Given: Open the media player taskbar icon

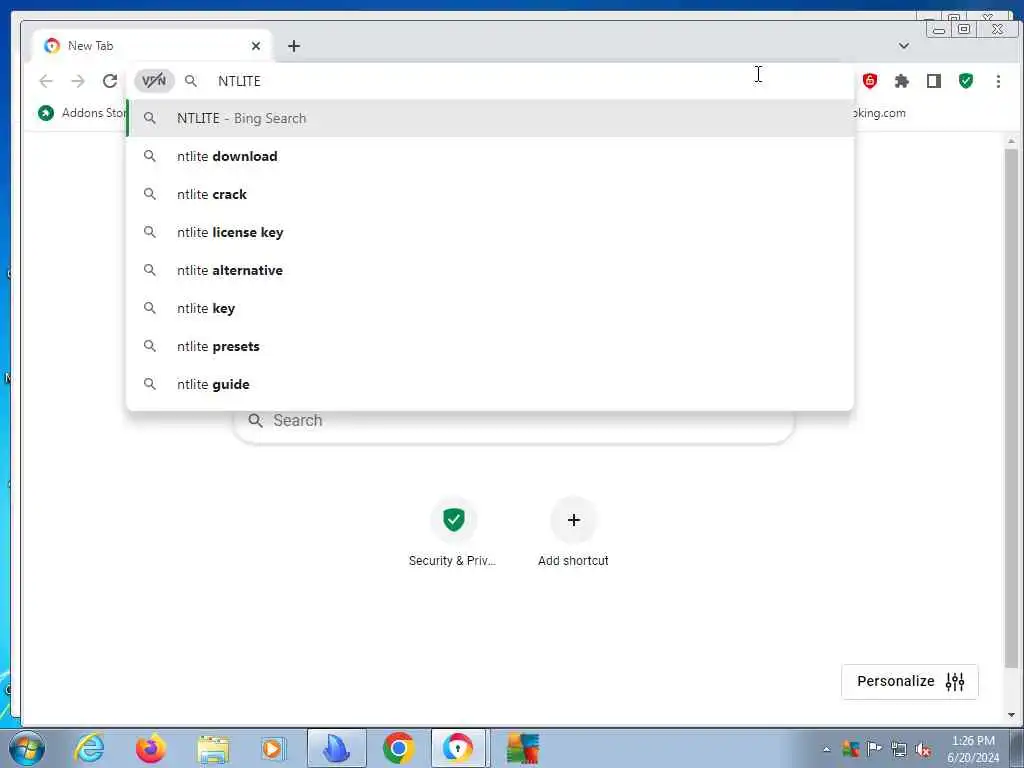Looking at the screenshot, I should point(274,748).
